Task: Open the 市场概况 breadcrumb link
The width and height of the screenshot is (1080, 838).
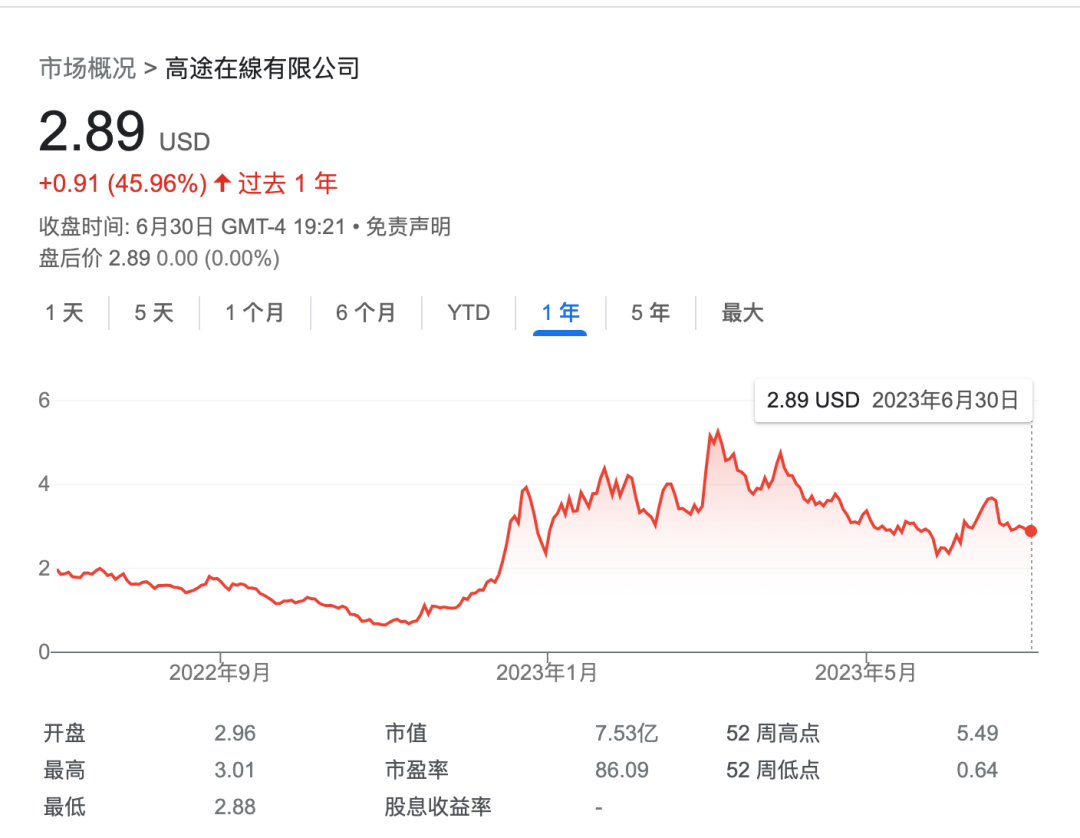Action: (x=87, y=68)
